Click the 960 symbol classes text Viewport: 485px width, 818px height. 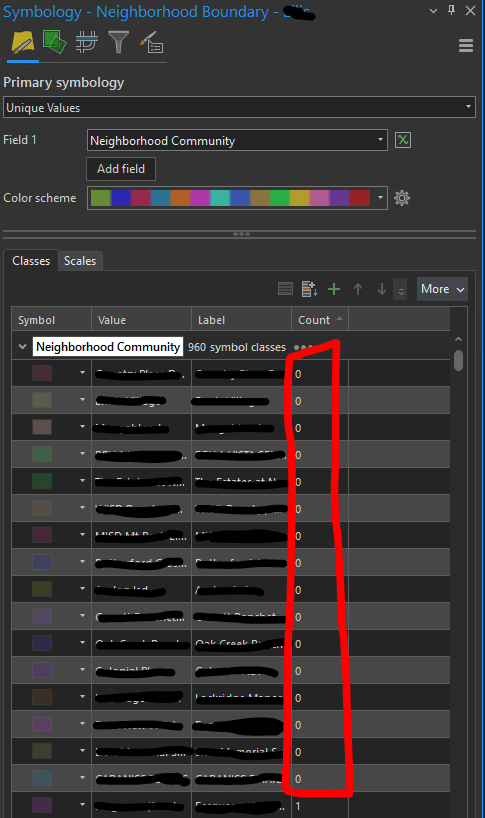(x=237, y=347)
